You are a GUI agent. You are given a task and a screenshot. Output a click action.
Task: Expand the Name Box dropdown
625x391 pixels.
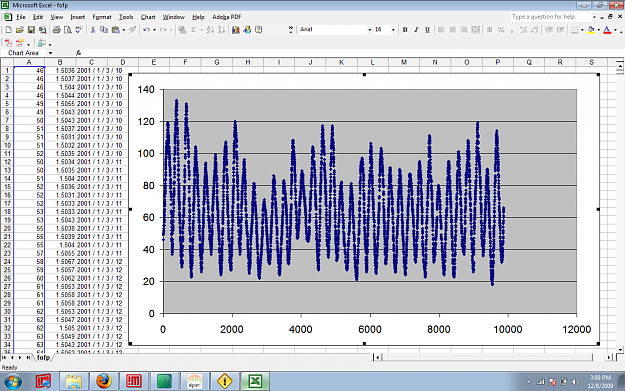pyautogui.click(x=50, y=53)
